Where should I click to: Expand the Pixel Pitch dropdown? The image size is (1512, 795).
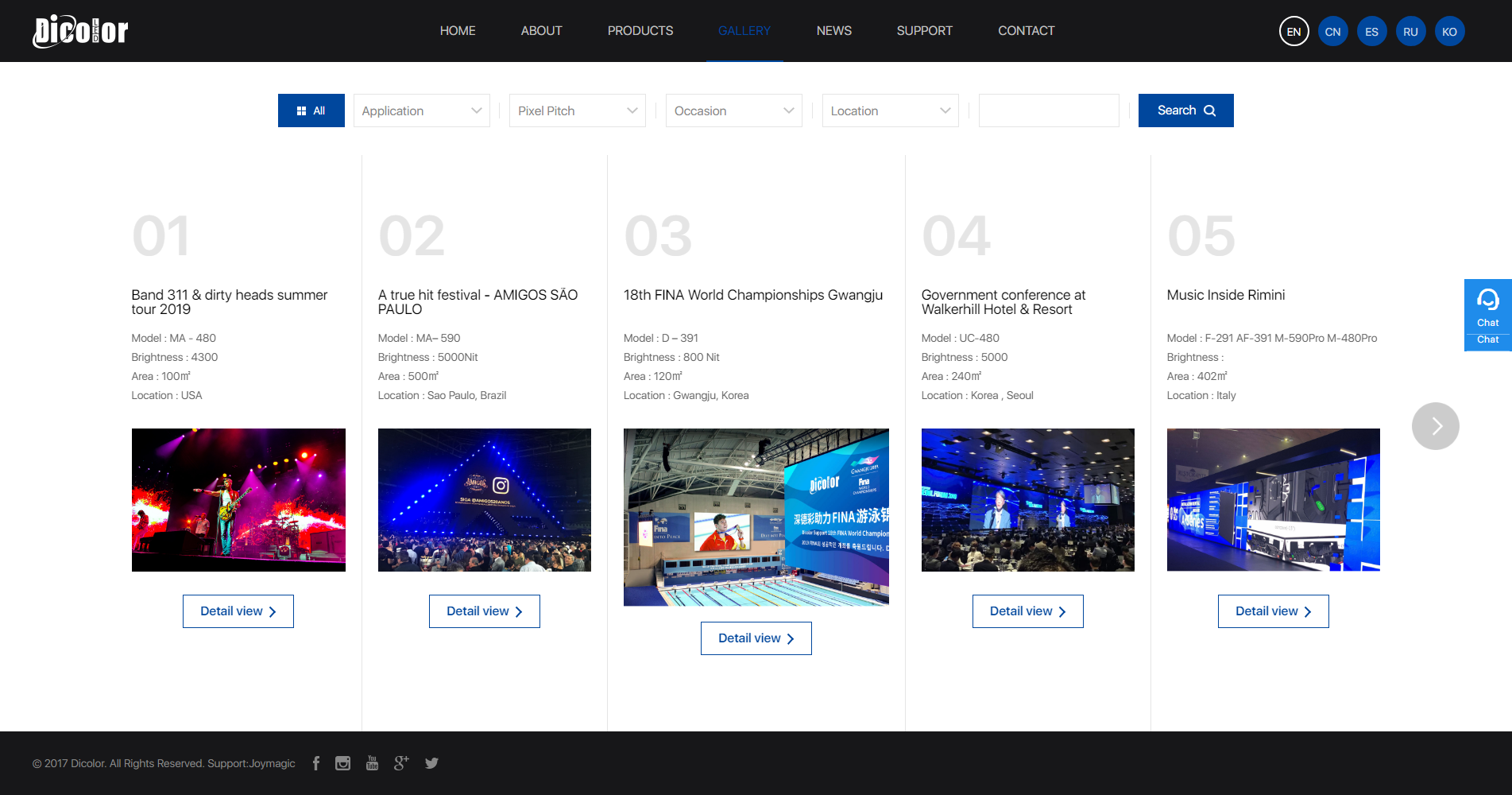point(578,111)
